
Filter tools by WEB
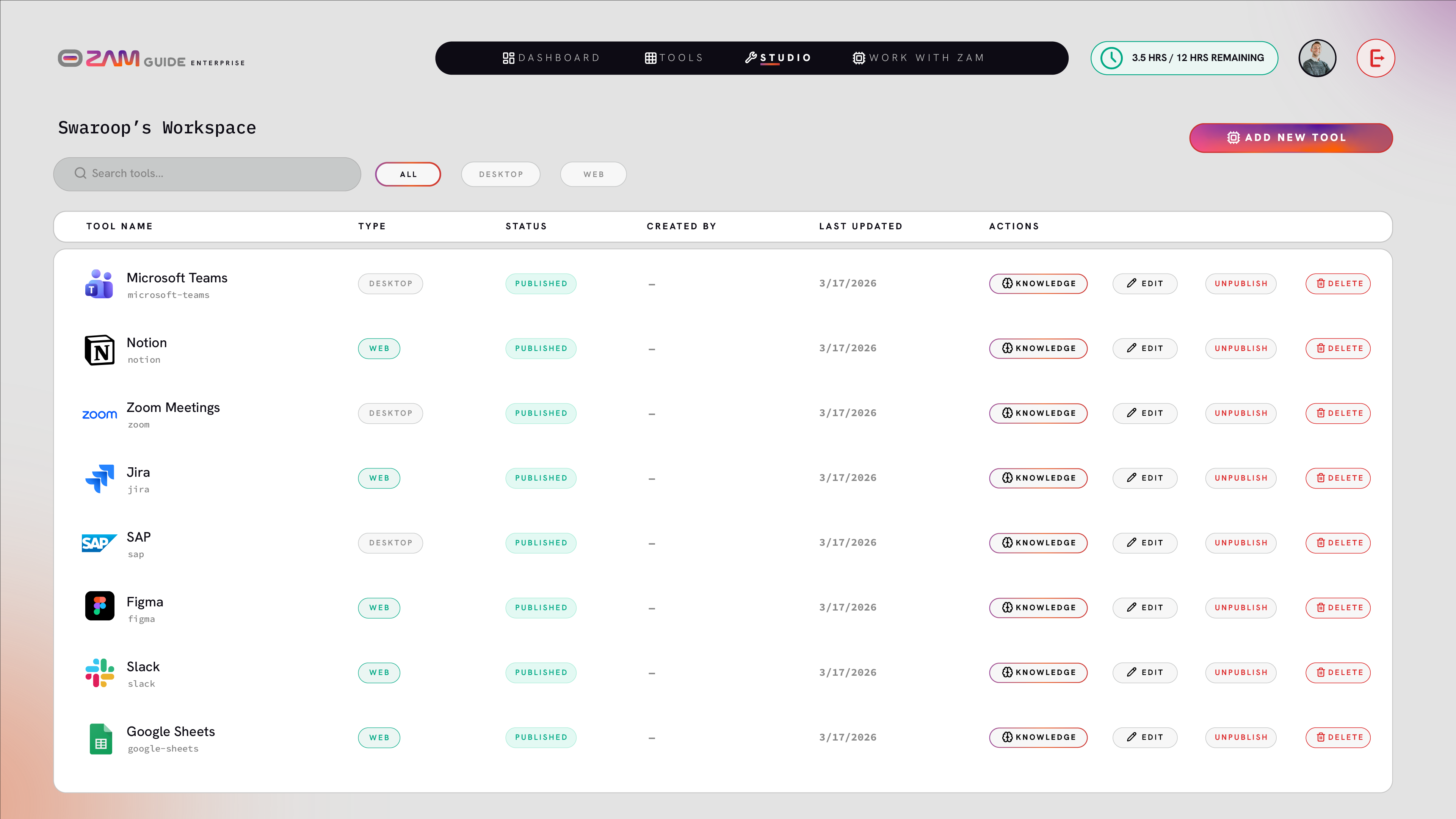(x=593, y=174)
